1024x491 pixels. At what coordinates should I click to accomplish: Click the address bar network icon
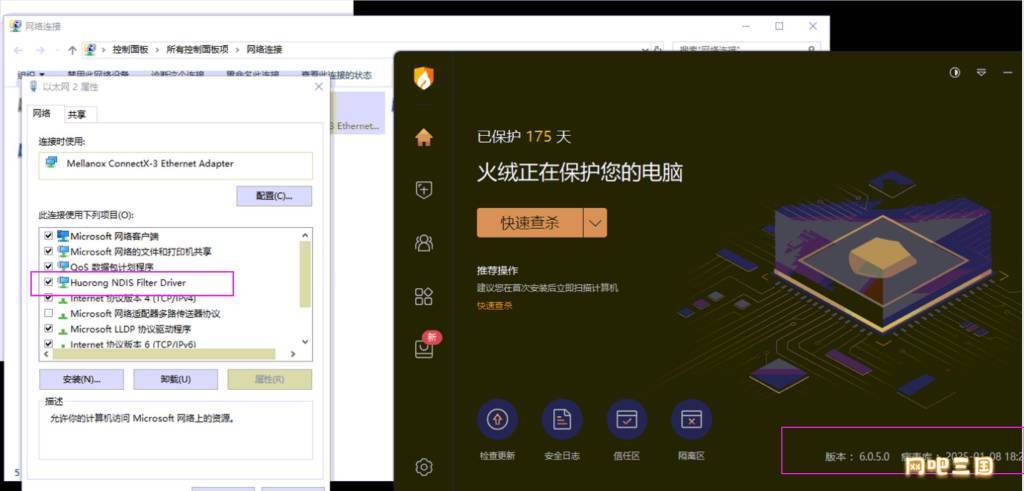pos(90,50)
